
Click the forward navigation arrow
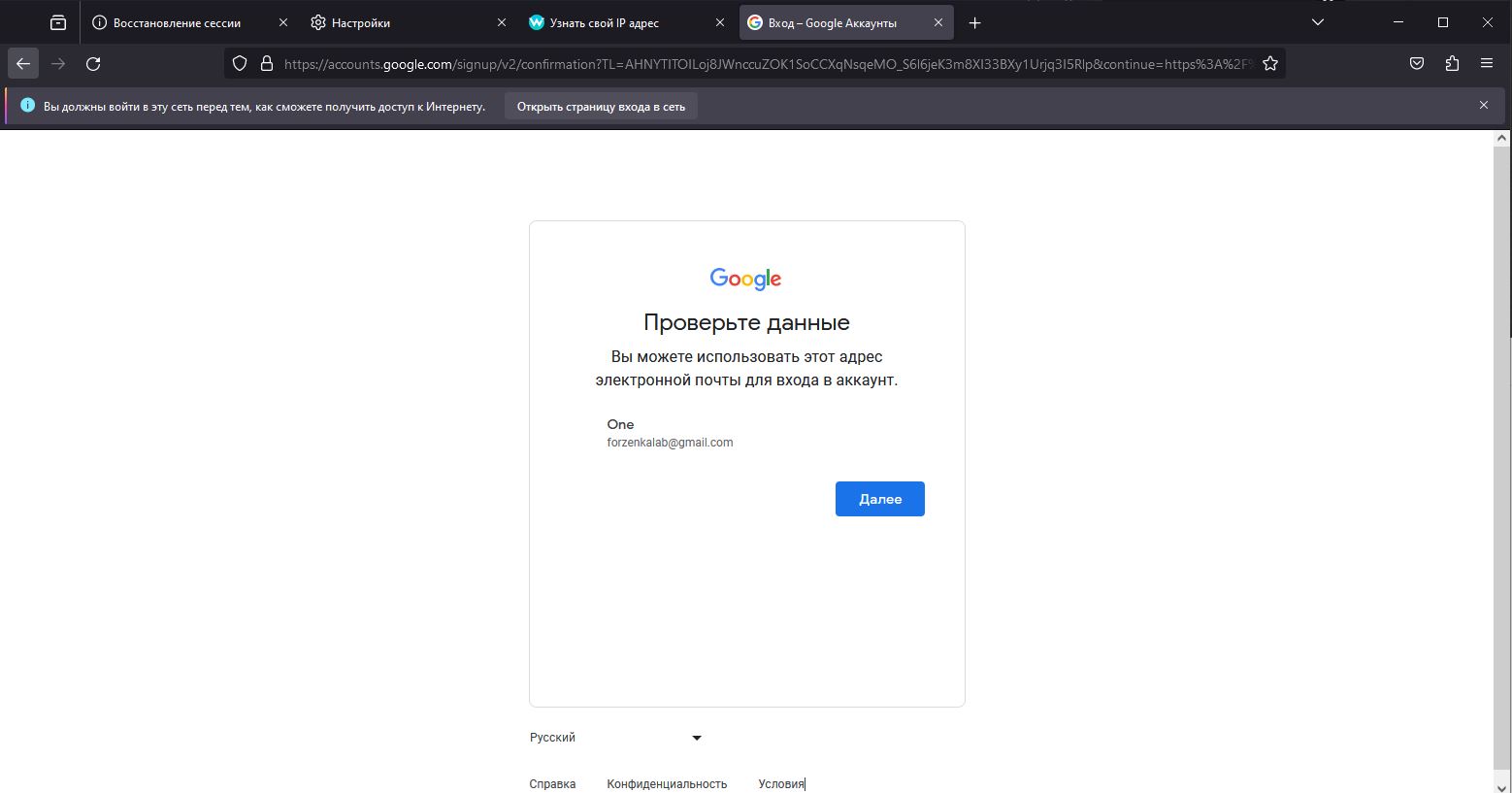tap(58, 64)
